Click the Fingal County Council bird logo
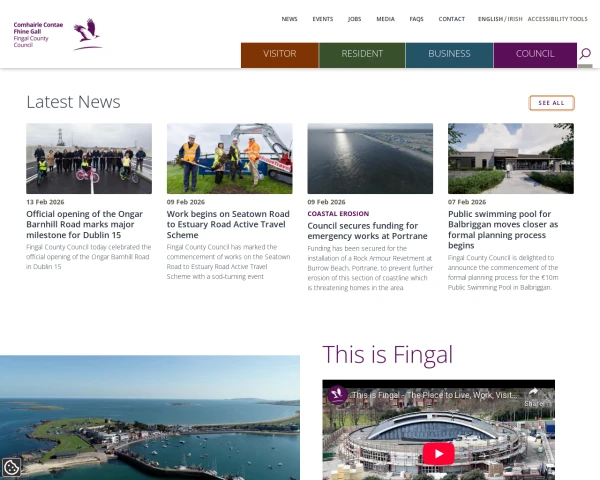 88,34
